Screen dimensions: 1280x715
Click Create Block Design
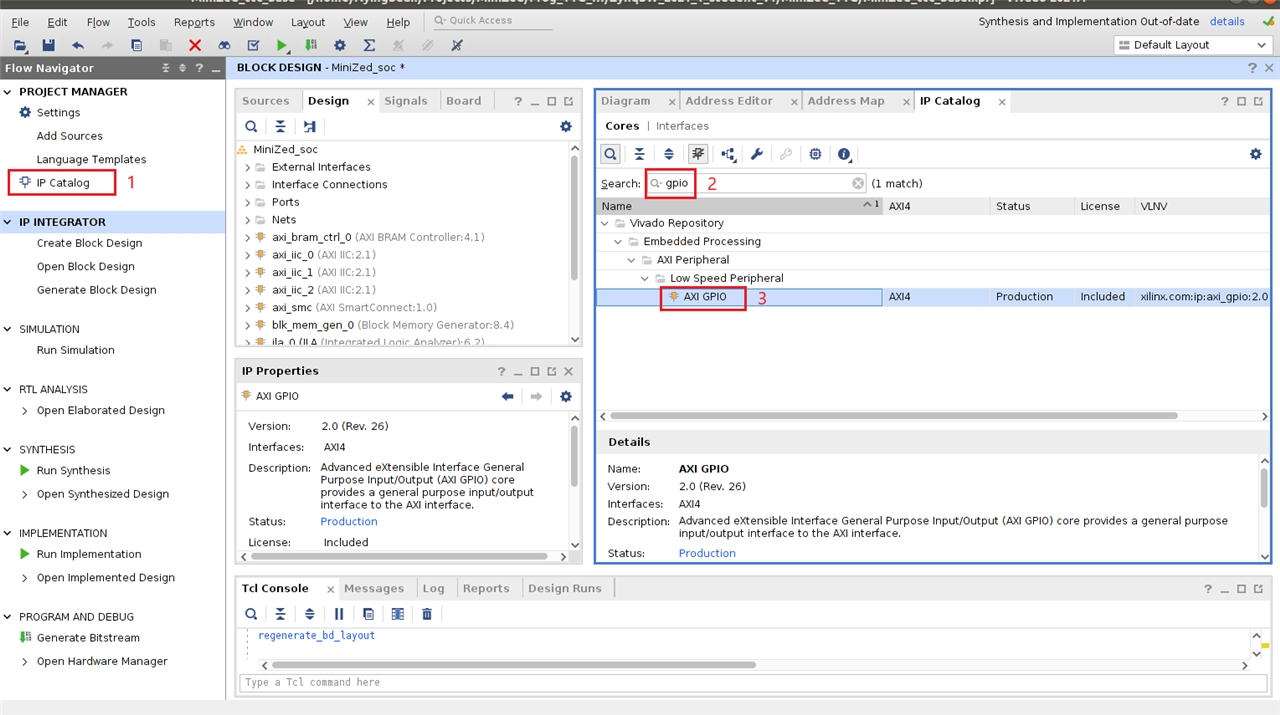89,243
